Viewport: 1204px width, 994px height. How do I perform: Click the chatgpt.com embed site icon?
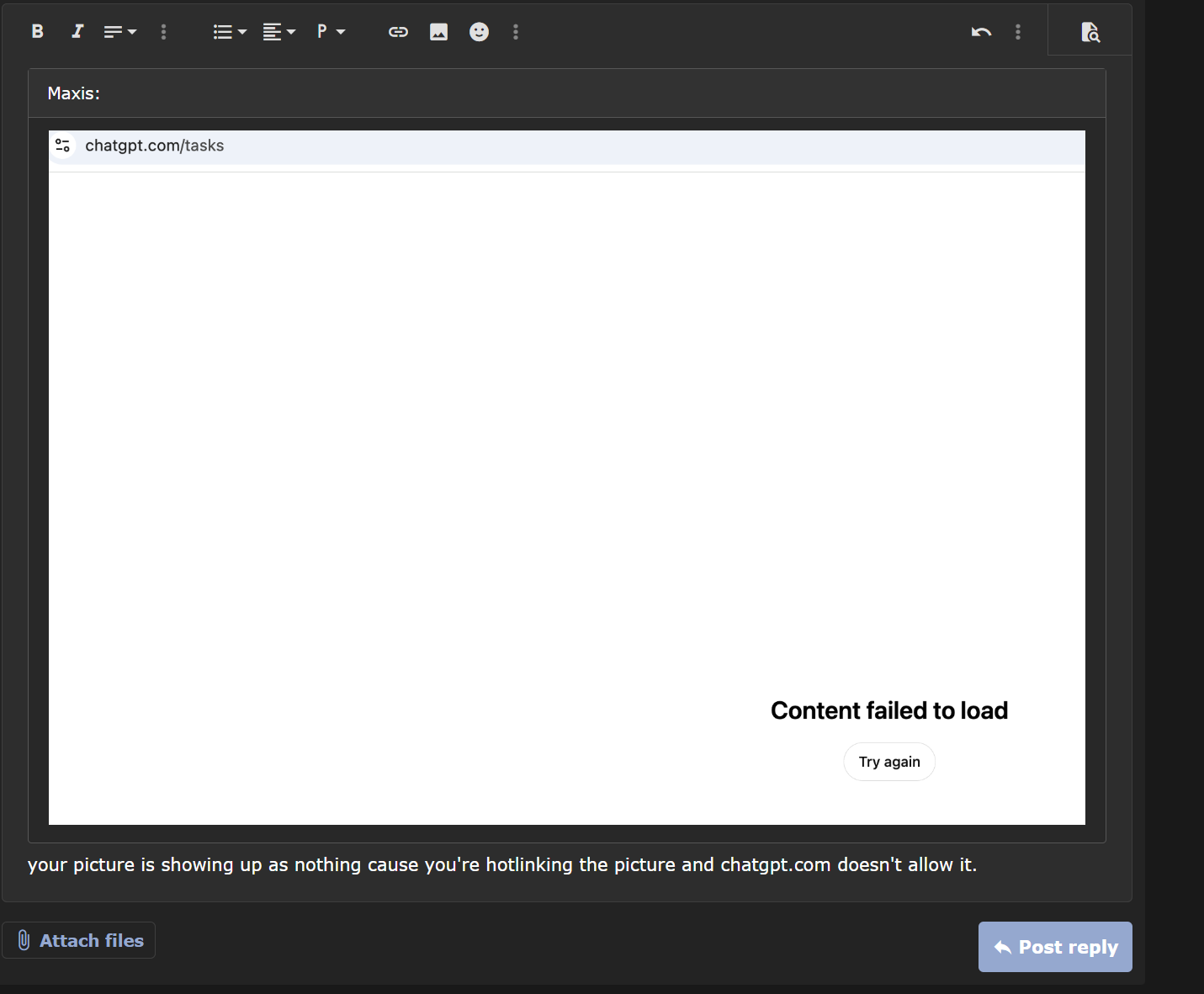62,145
